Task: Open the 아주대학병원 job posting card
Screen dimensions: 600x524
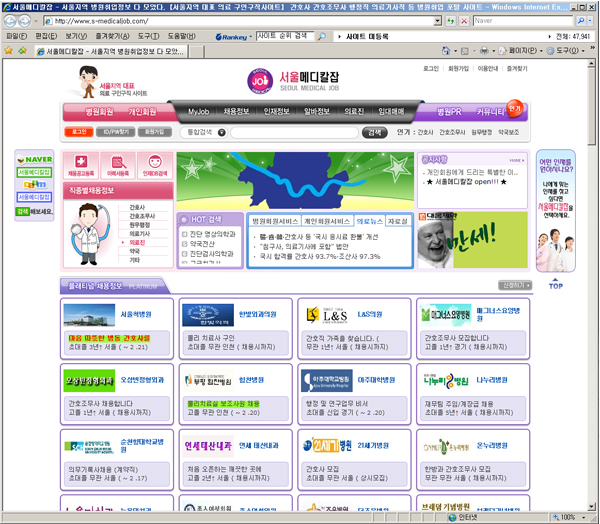Action: (354, 394)
